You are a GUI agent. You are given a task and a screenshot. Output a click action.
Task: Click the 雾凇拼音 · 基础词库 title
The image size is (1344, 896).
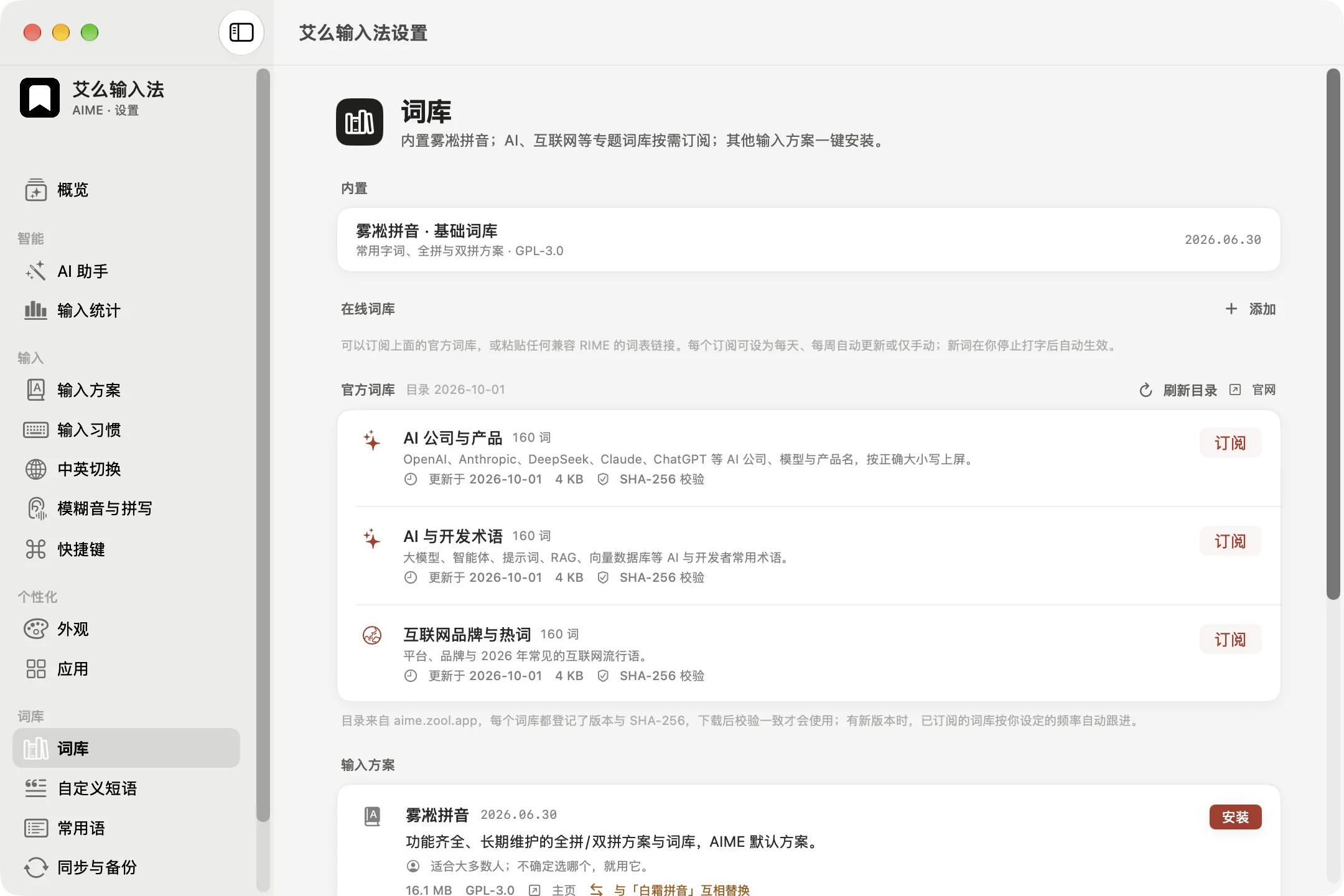click(427, 231)
